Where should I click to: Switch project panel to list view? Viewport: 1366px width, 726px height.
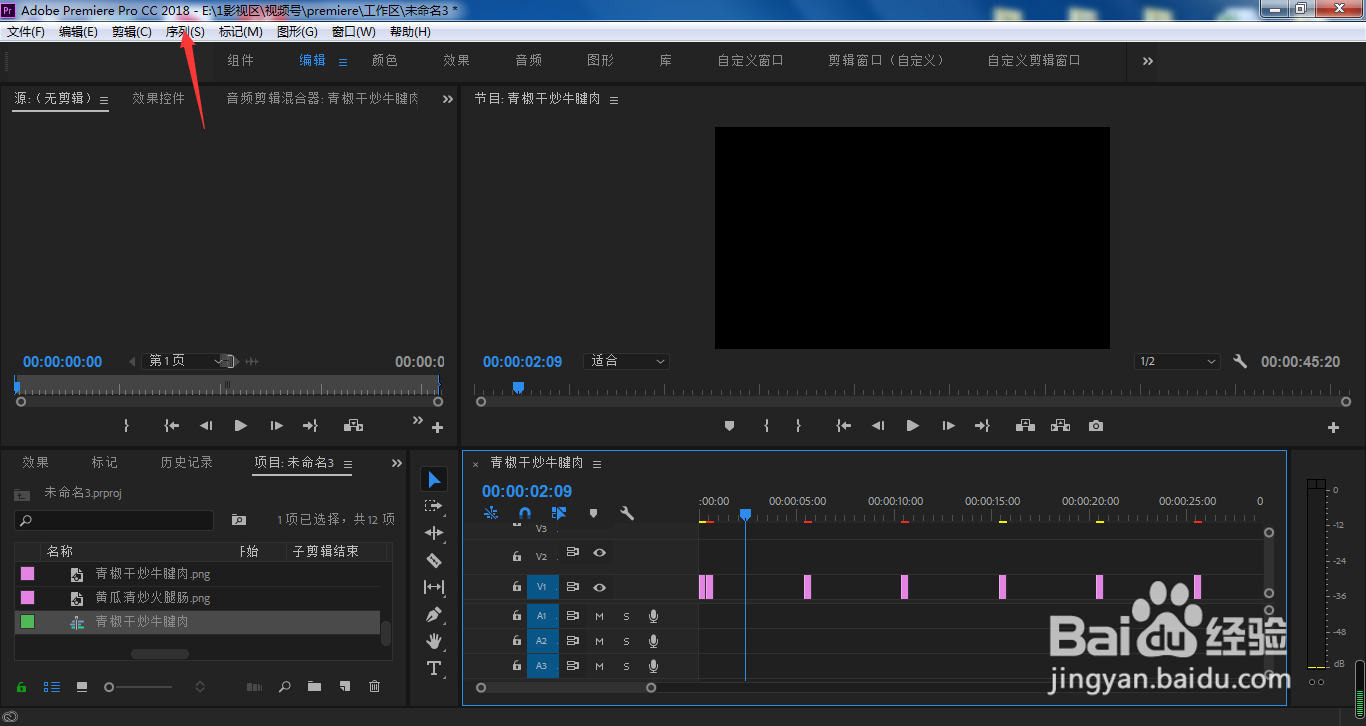[x=51, y=687]
